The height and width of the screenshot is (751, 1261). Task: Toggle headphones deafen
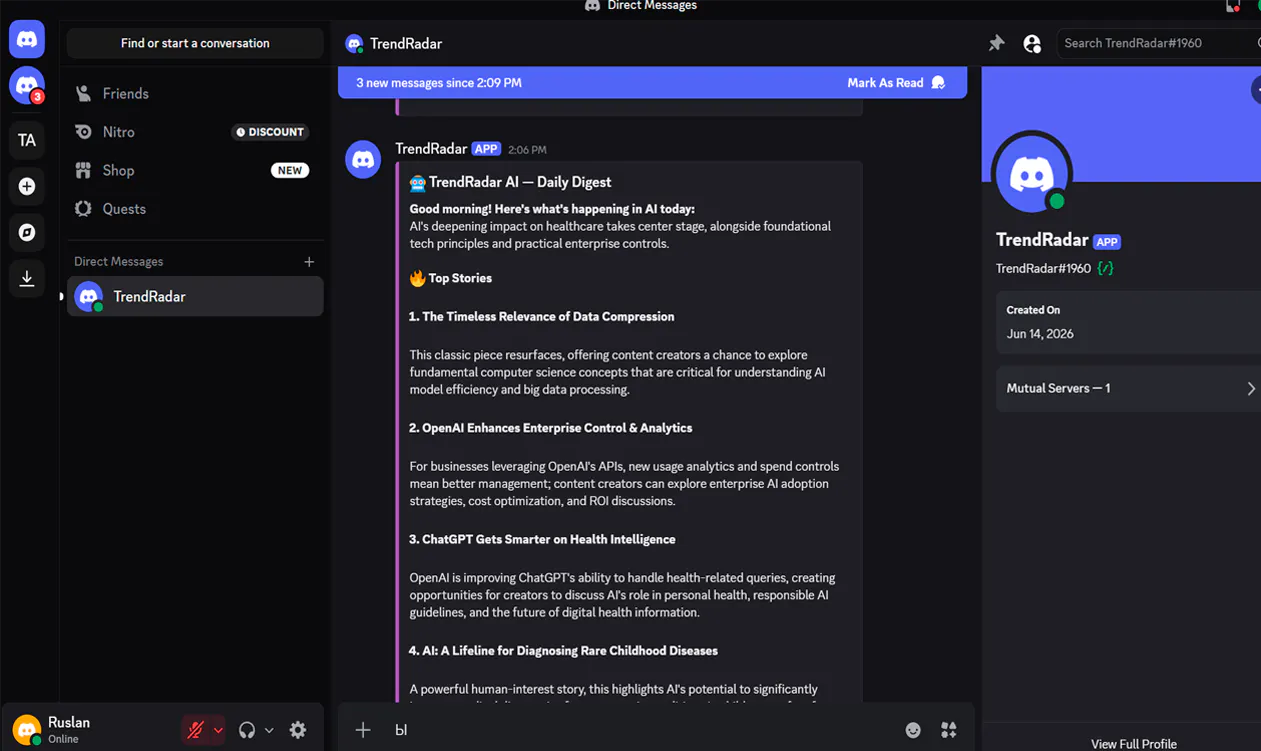pyautogui.click(x=247, y=730)
